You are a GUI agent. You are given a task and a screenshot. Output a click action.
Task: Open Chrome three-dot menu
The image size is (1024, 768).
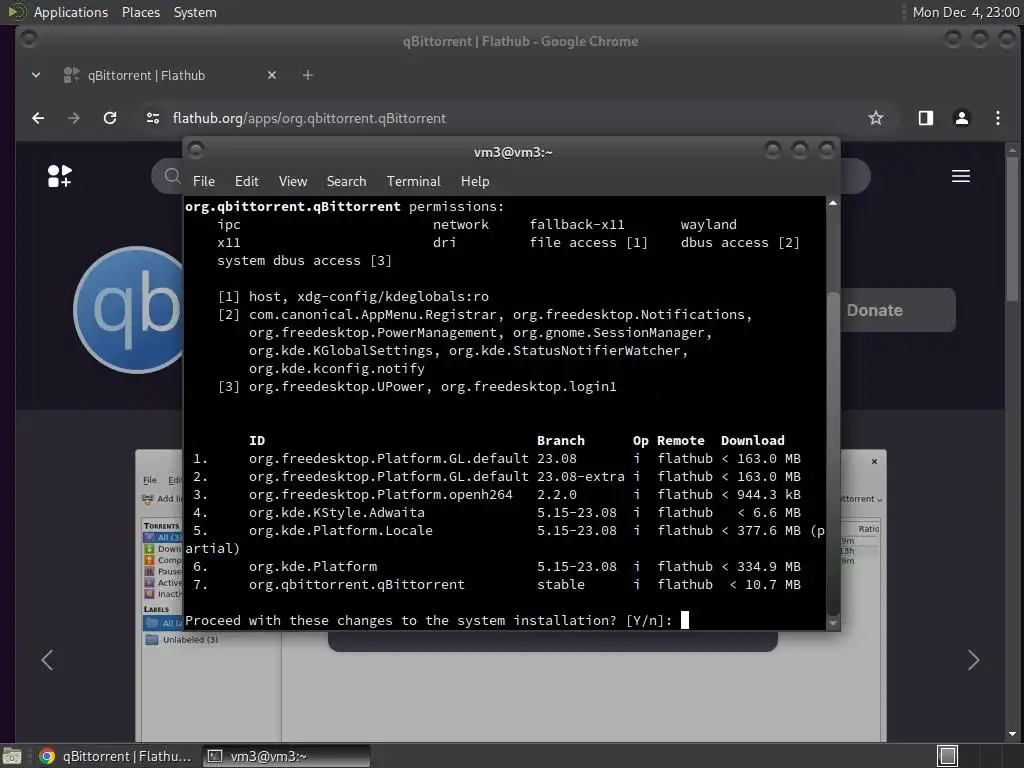click(x=997, y=118)
